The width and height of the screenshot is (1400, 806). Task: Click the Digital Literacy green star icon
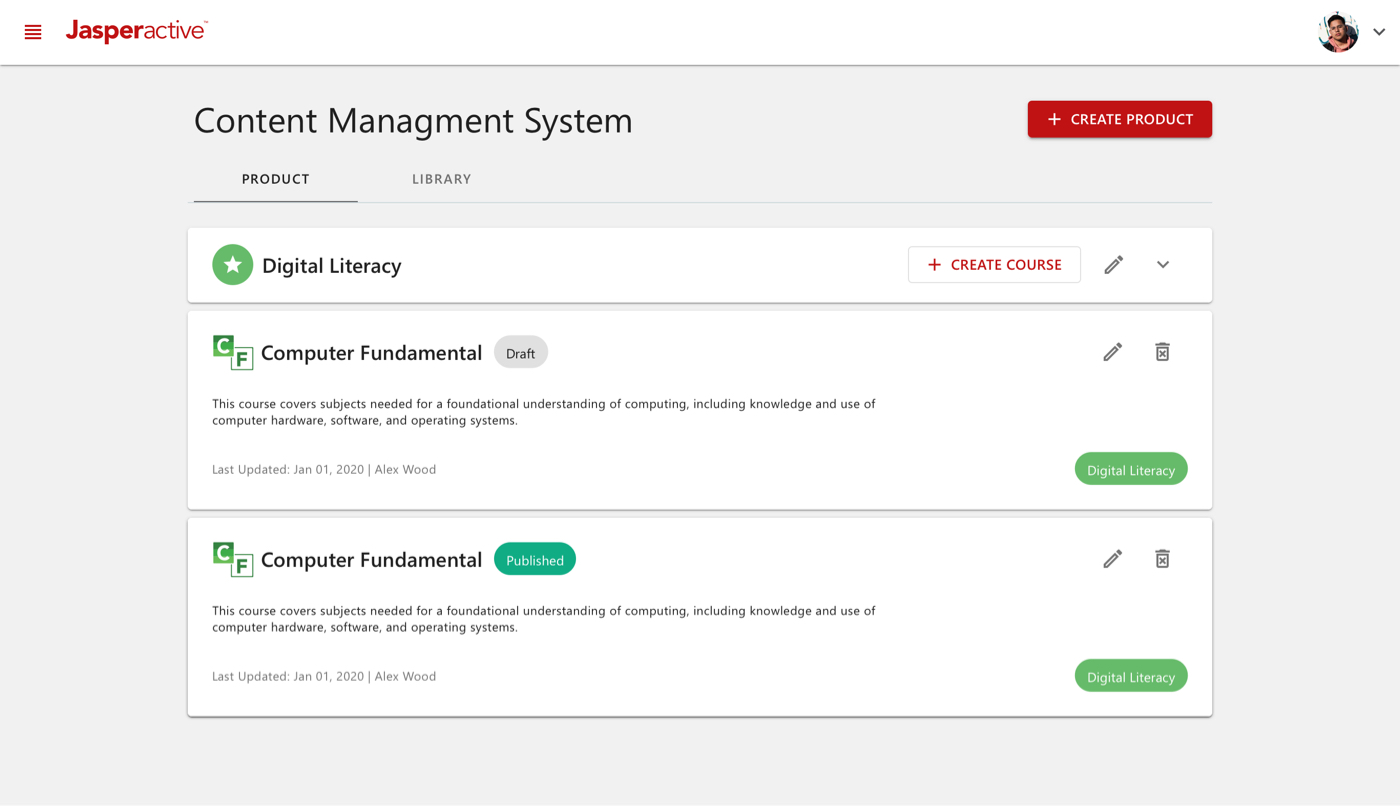click(x=232, y=265)
